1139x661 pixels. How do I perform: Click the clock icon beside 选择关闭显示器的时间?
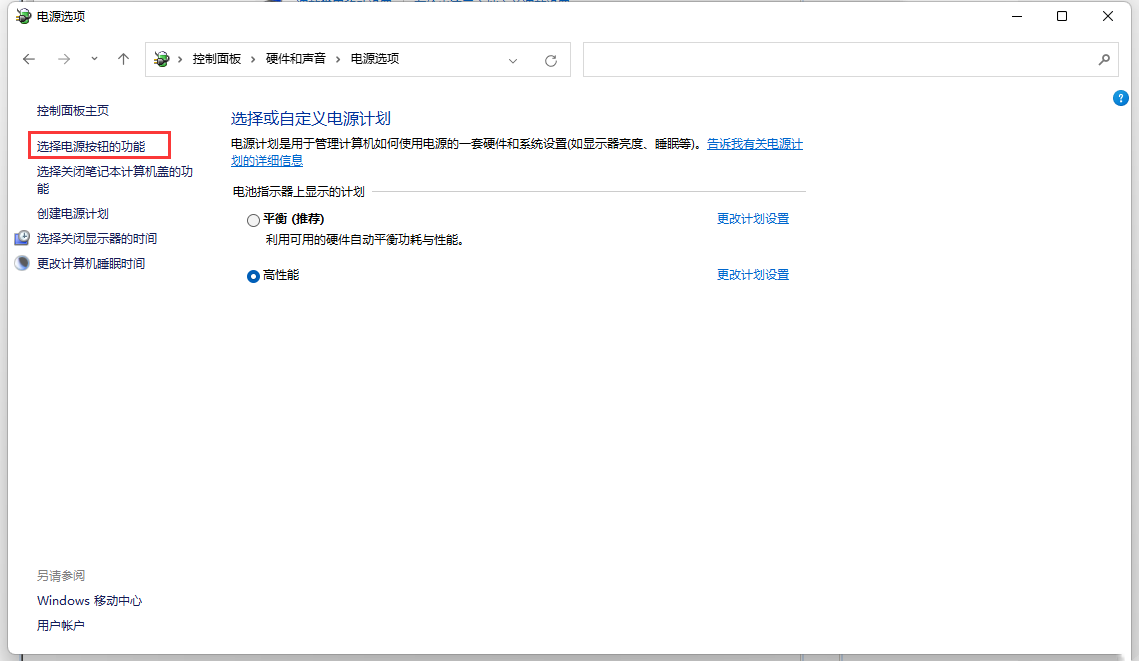pos(21,238)
